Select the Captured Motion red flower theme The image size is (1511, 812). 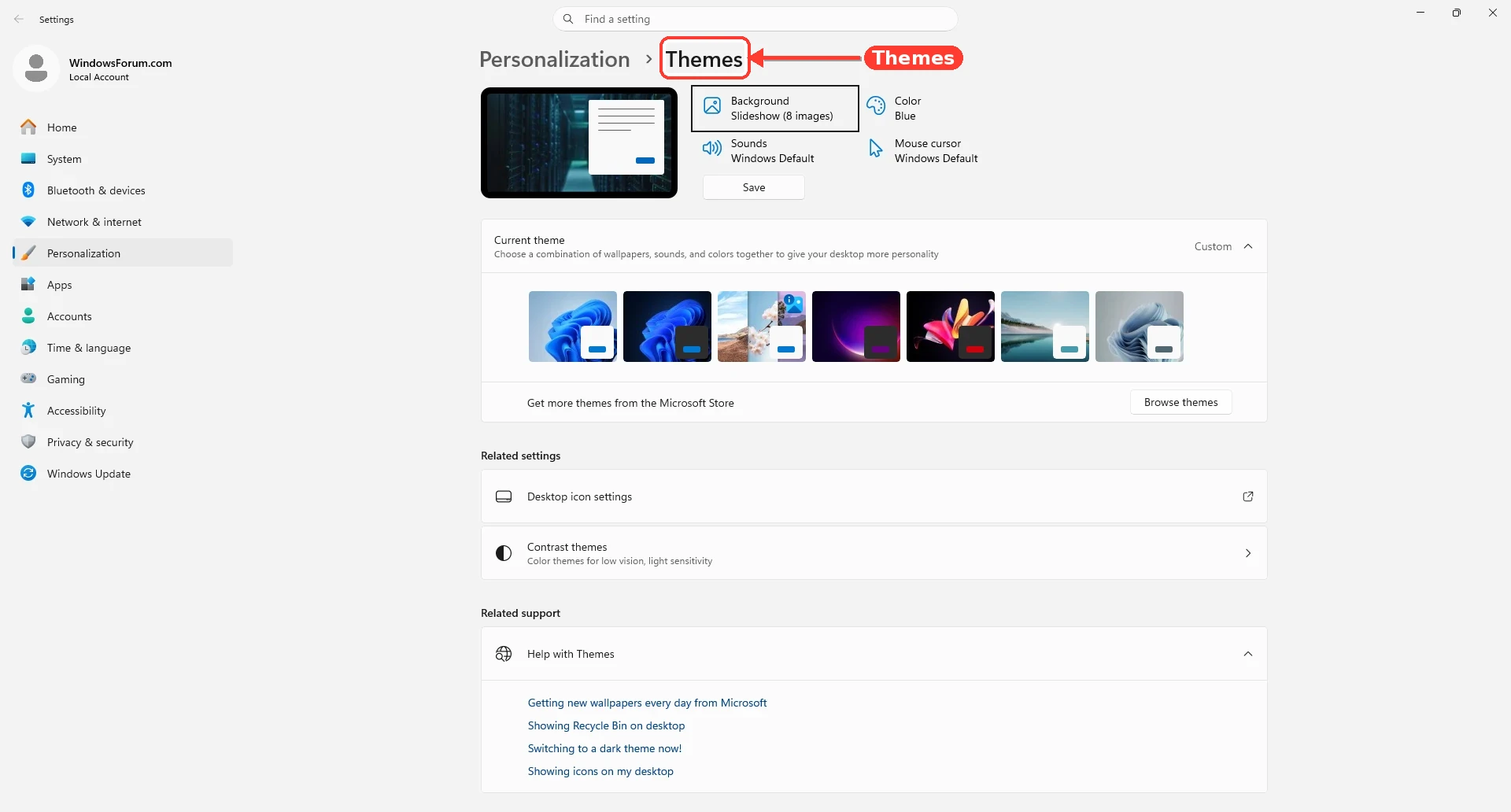coord(951,327)
